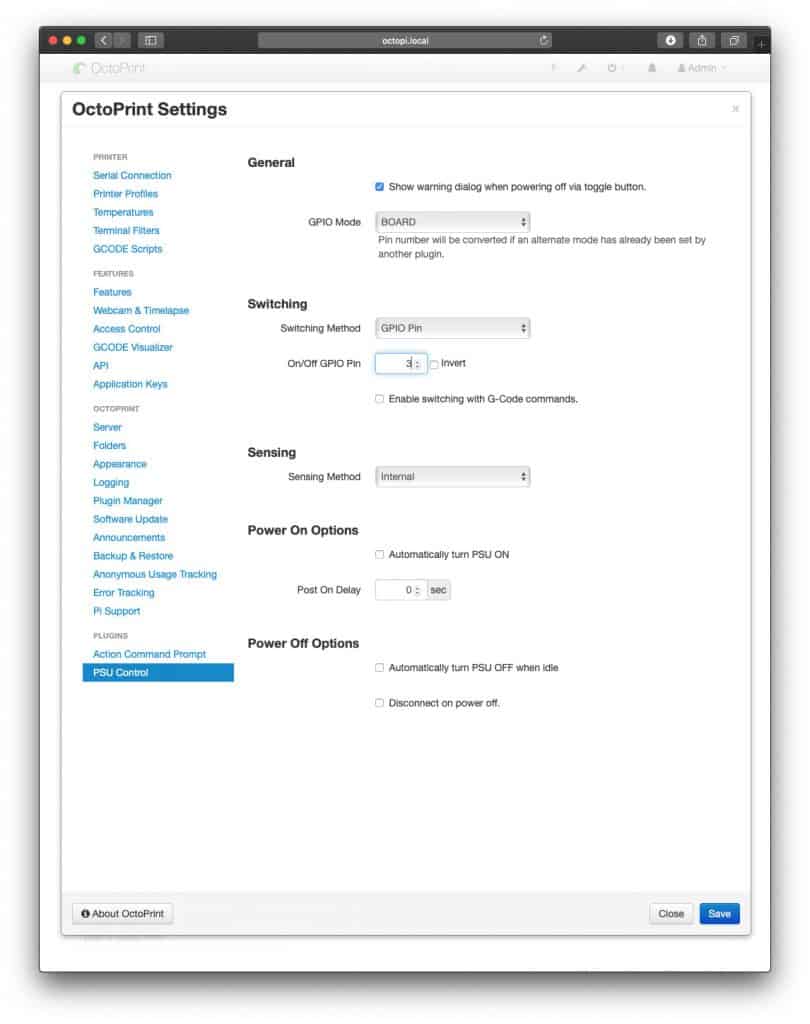The height and width of the screenshot is (1024, 810).
Task: Open the notifications bell in navbar
Action: point(651,68)
